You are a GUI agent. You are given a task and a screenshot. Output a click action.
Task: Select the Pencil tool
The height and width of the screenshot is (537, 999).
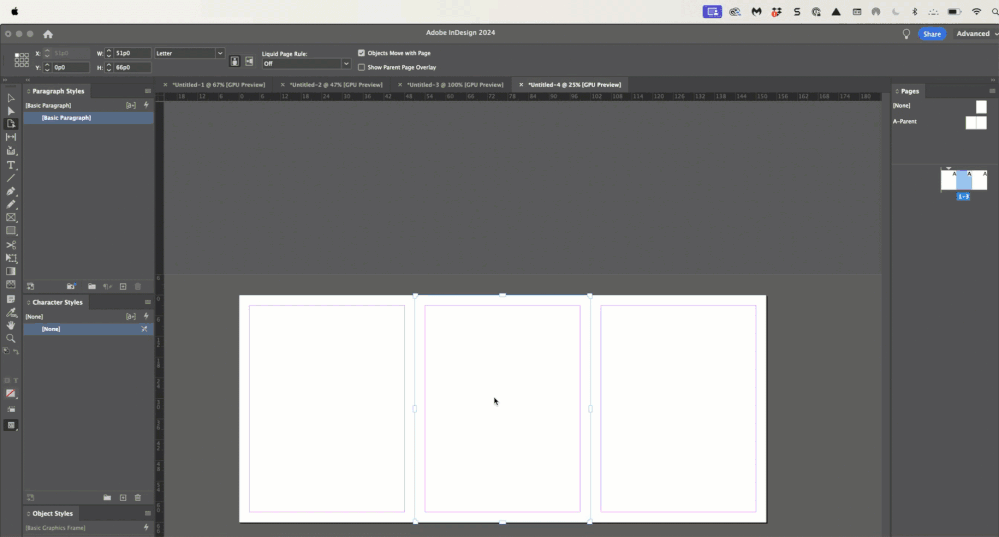click(x=11, y=204)
